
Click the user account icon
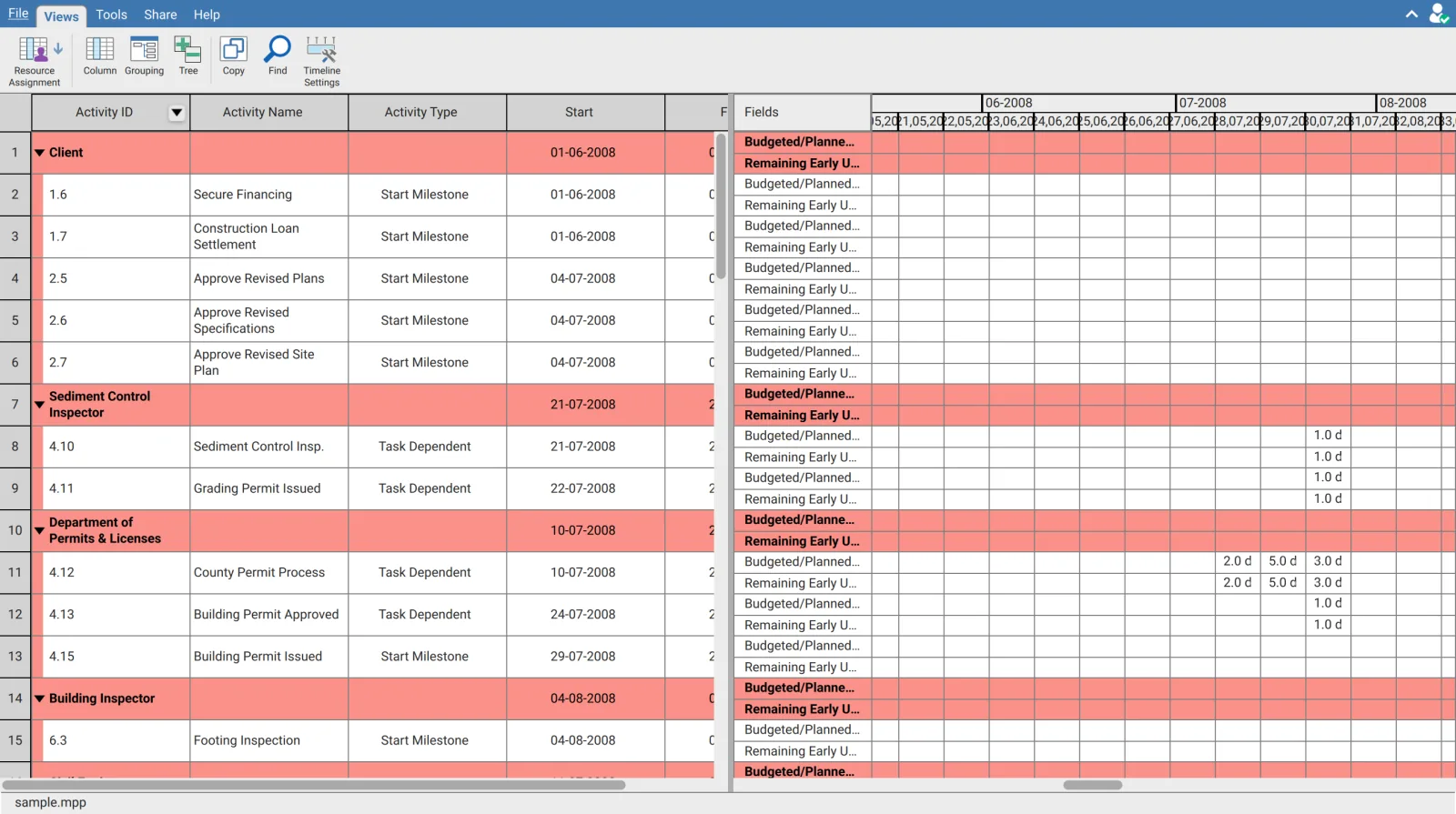point(1438,14)
